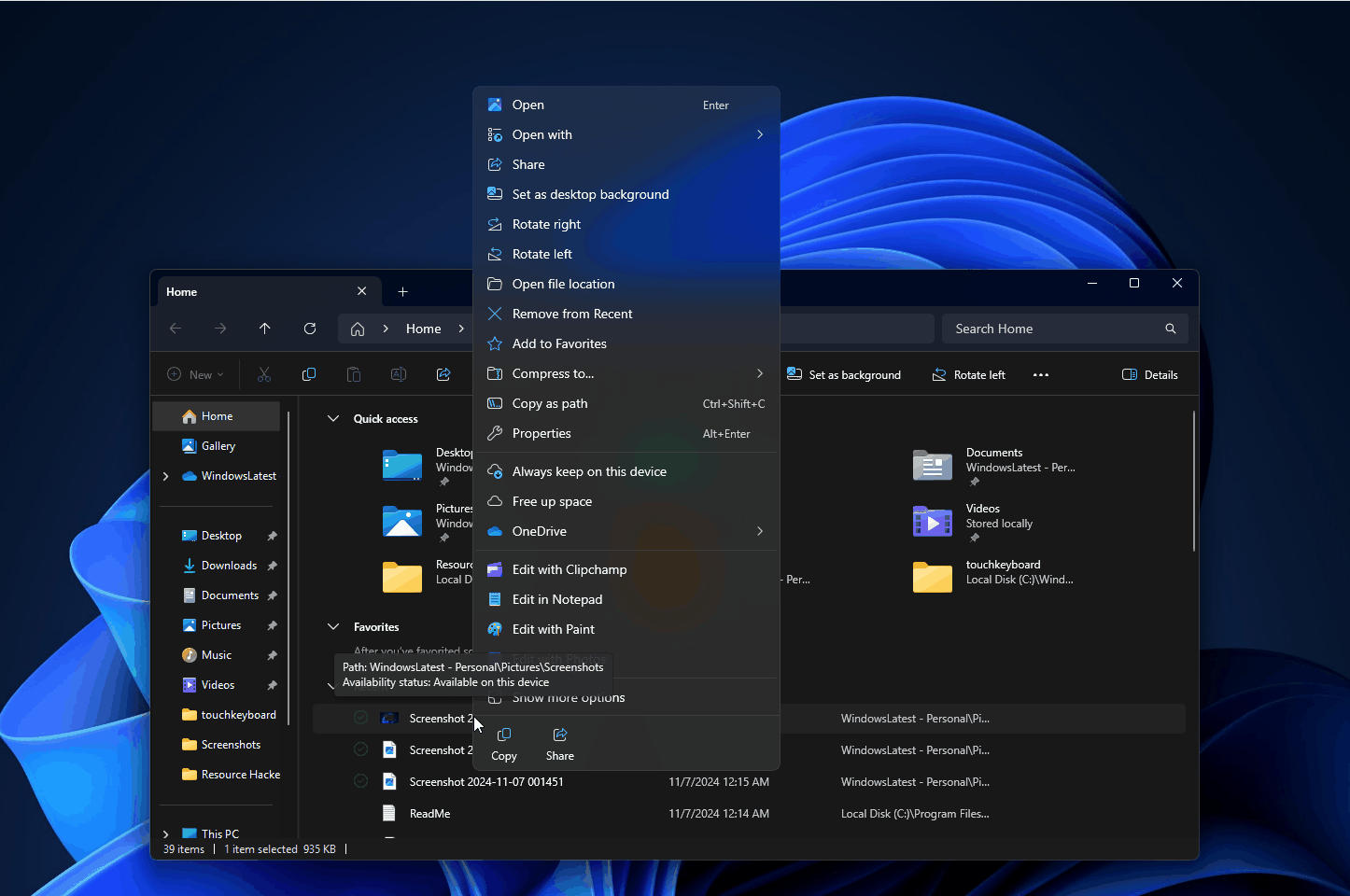
Task: Toggle the selection circle on Screenshot 2024-11-07 001451
Action: [x=360, y=781]
